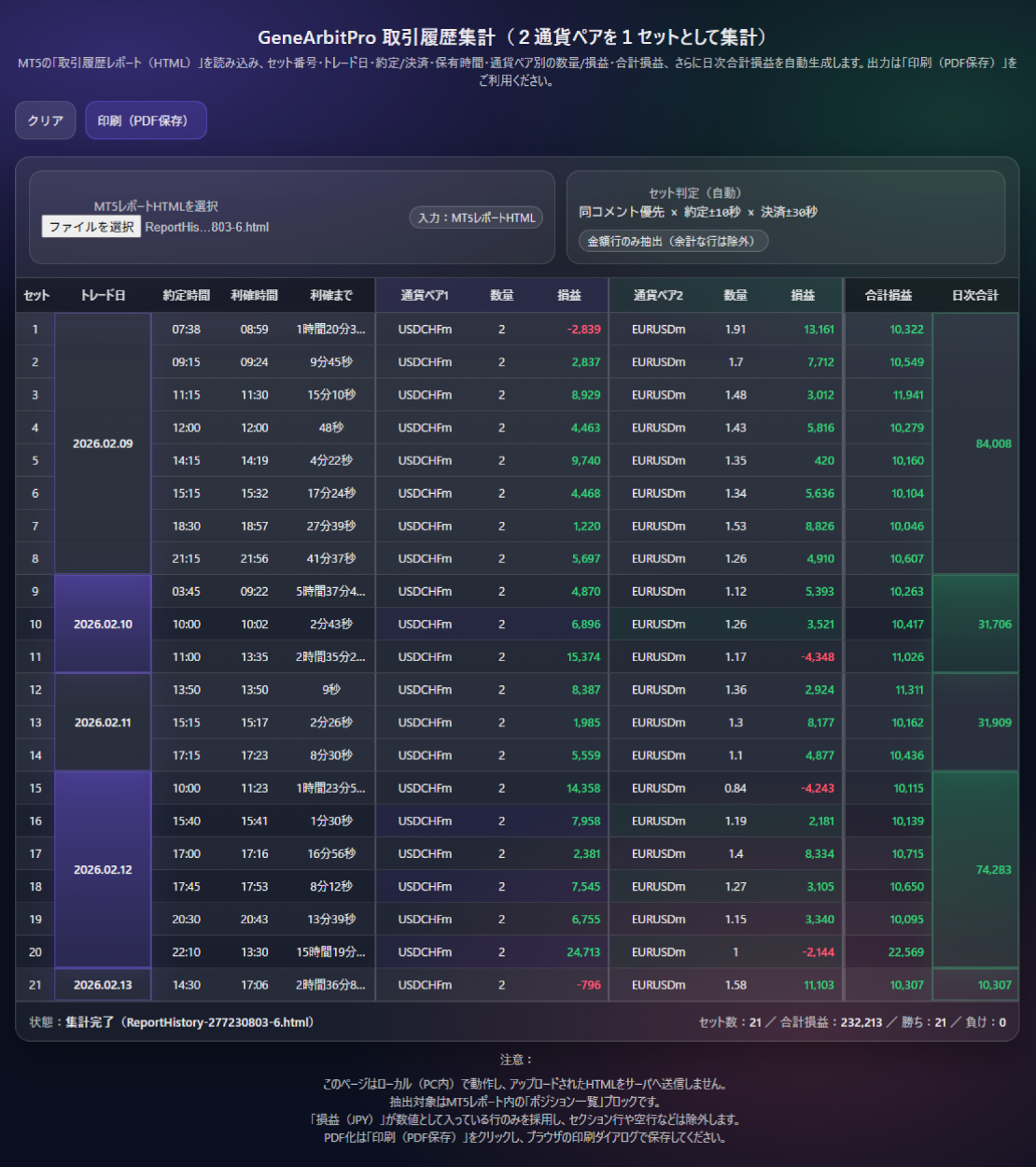The width and height of the screenshot is (1036, 1167).
Task: Click the 通貨ペア1 column header
Action: click(x=425, y=295)
